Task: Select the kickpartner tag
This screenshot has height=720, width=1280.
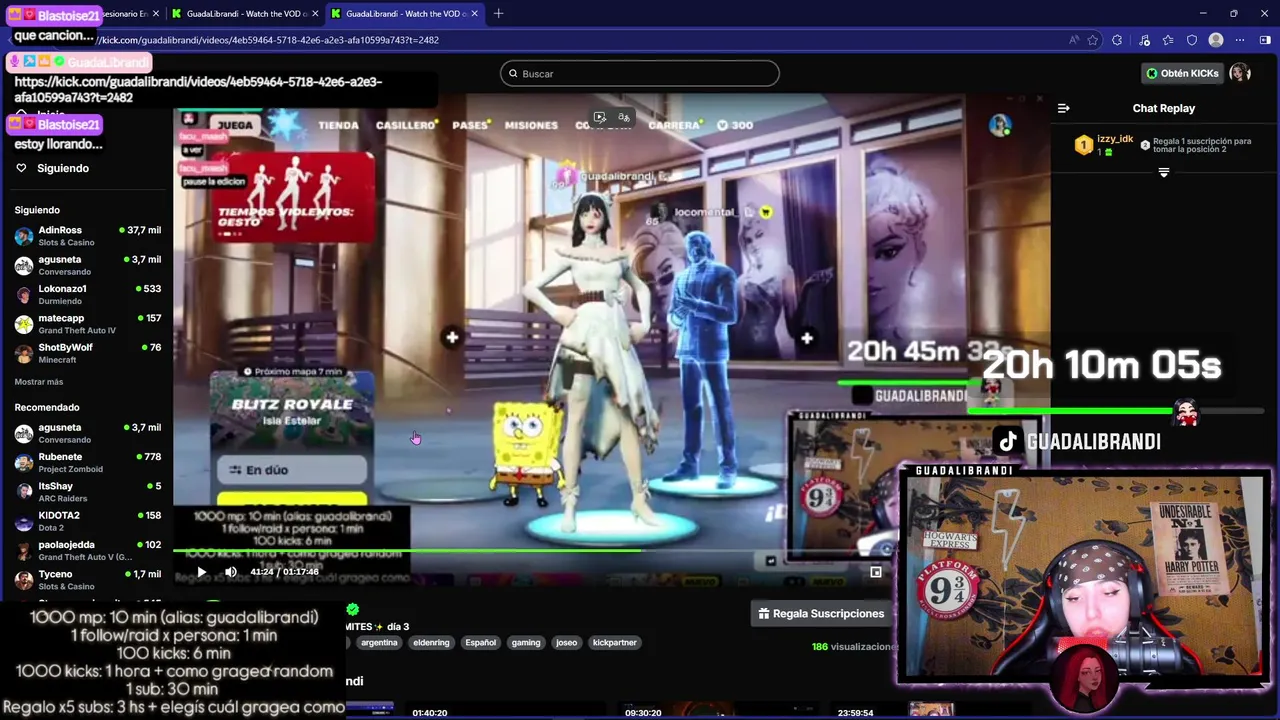Action: pos(614,642)
